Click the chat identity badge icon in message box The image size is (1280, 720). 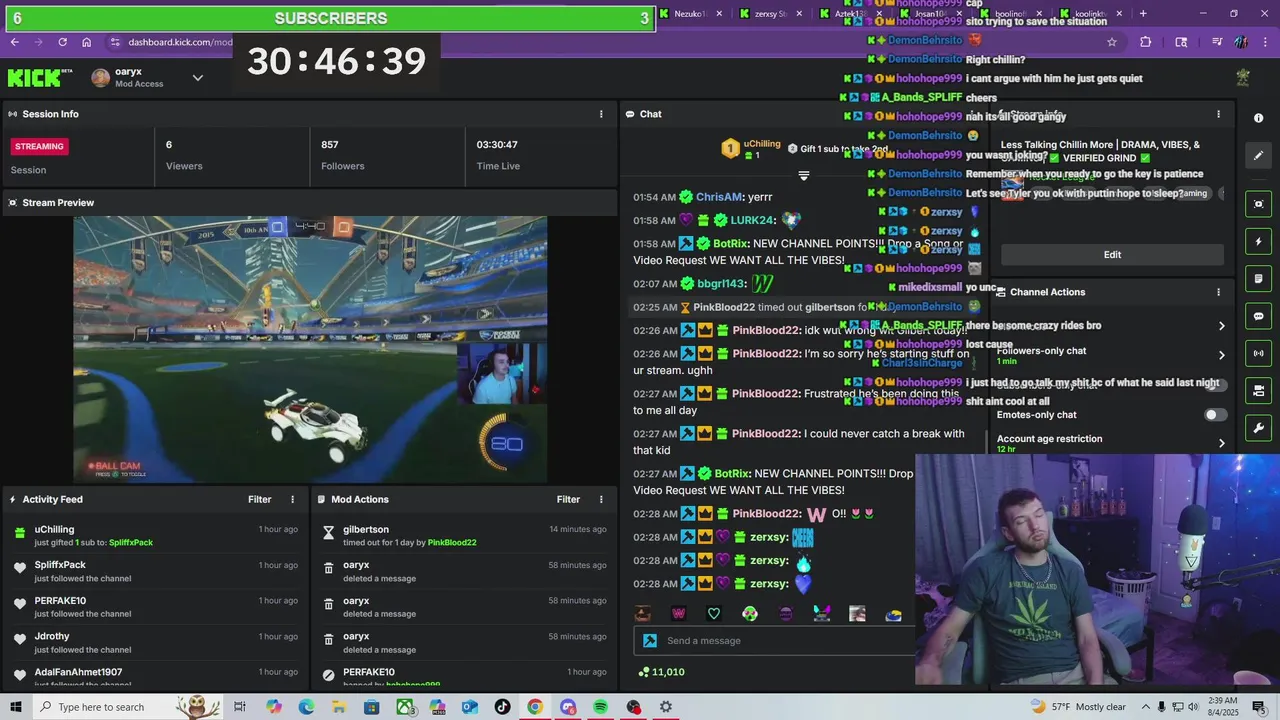pos(650,641)
